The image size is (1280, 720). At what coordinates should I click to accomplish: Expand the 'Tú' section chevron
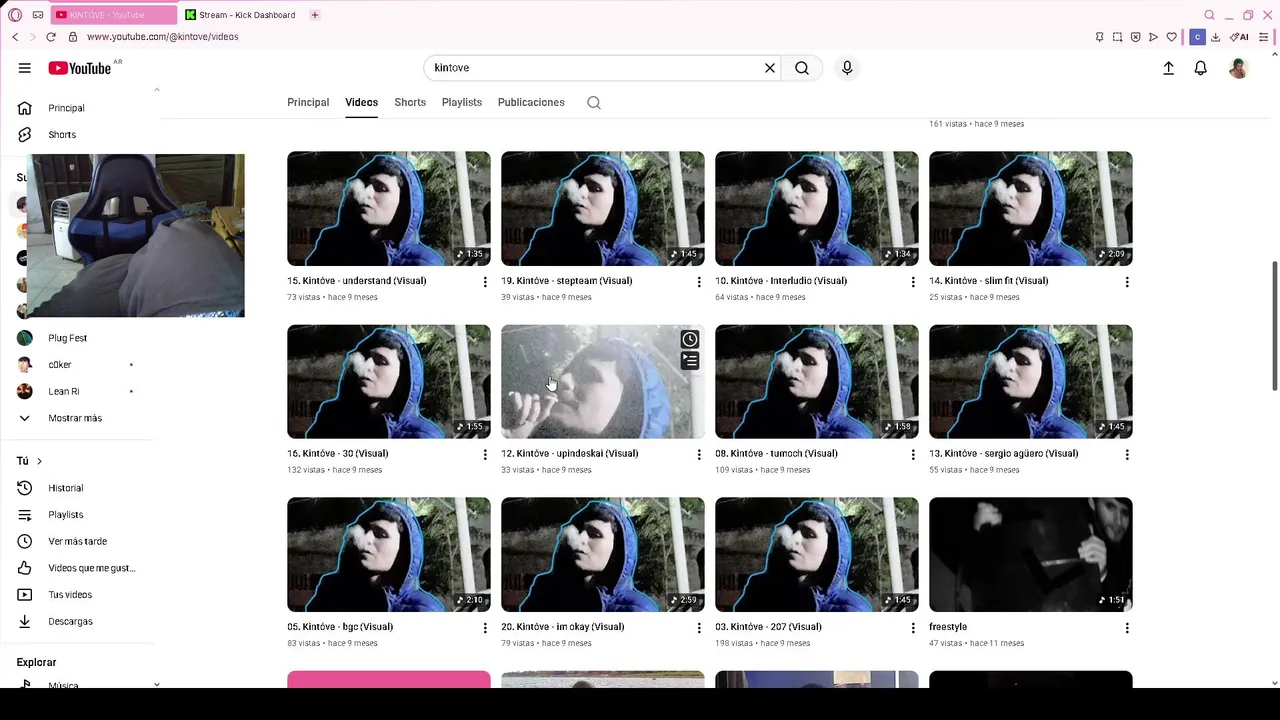coord(39,461)
